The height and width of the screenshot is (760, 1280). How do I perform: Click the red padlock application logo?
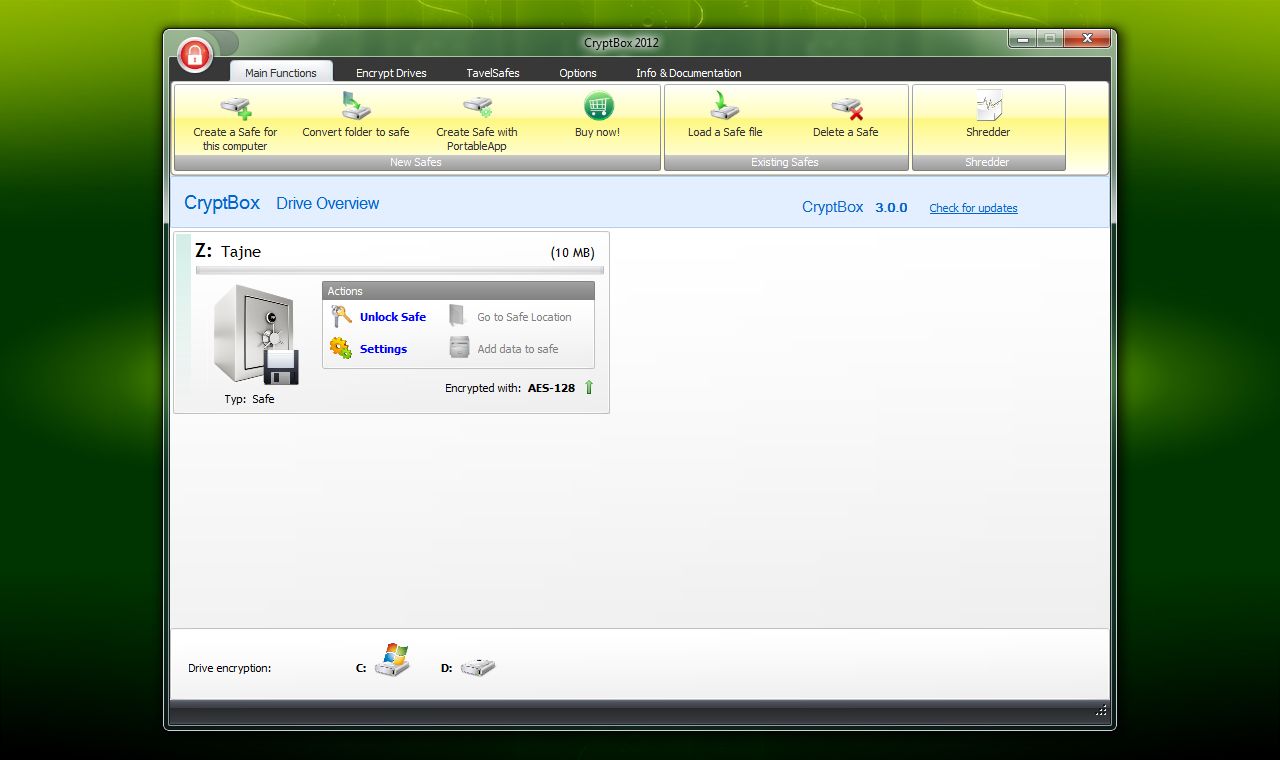(195, 54)
